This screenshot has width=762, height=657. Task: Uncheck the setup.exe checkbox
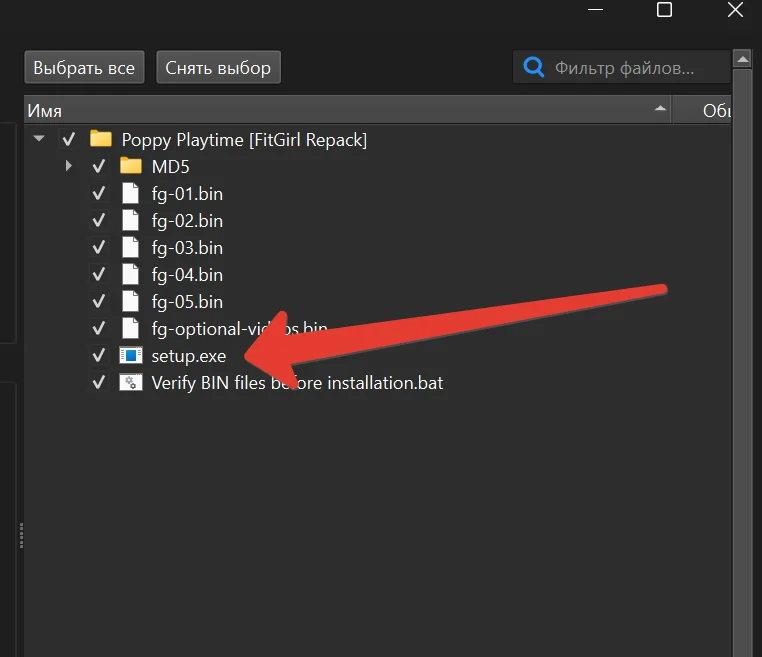coord(98,355)
